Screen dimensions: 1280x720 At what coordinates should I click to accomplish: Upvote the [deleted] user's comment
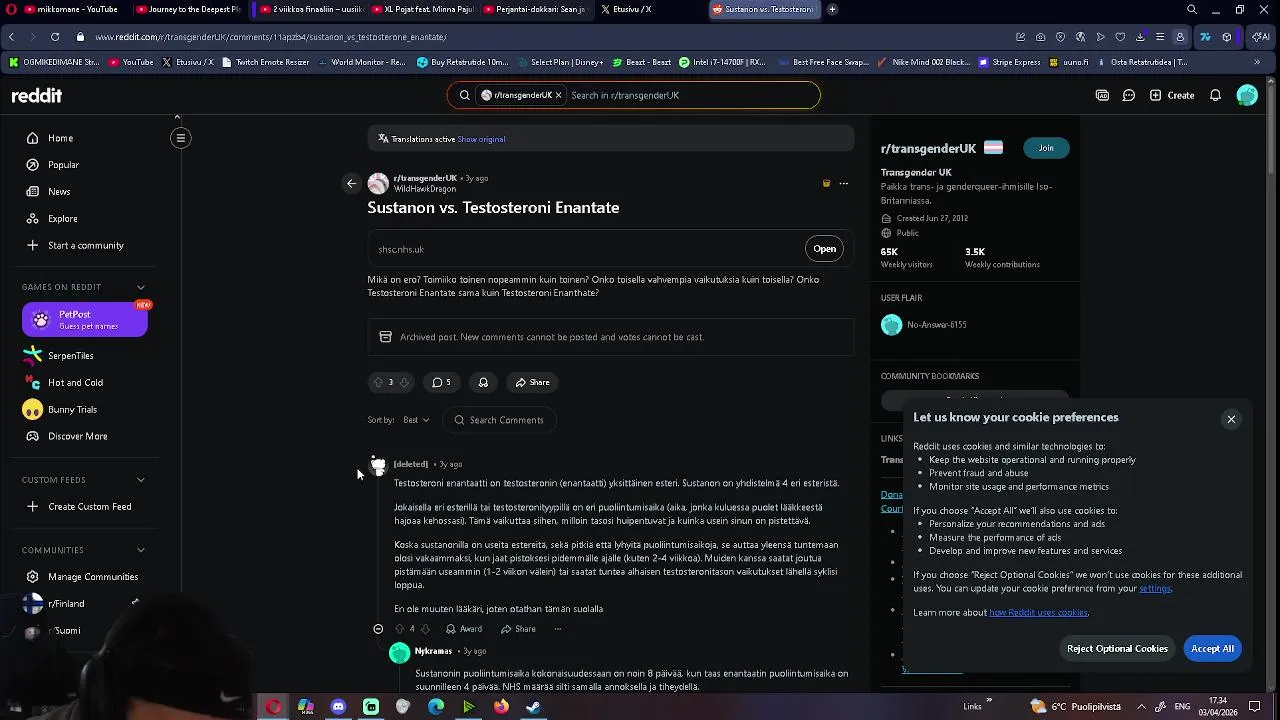(x=399, y=629)
